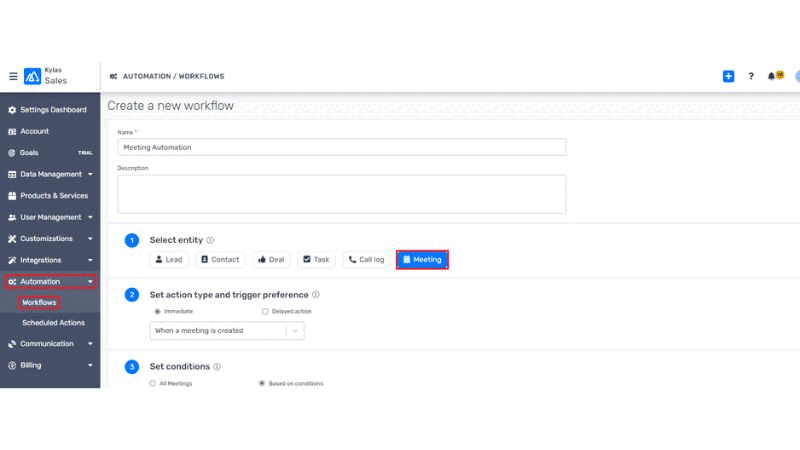Screen dimensions: 800x450
Task: Choose the Meeting entity button
Action: pyautogui.click(x=422, y=259)
